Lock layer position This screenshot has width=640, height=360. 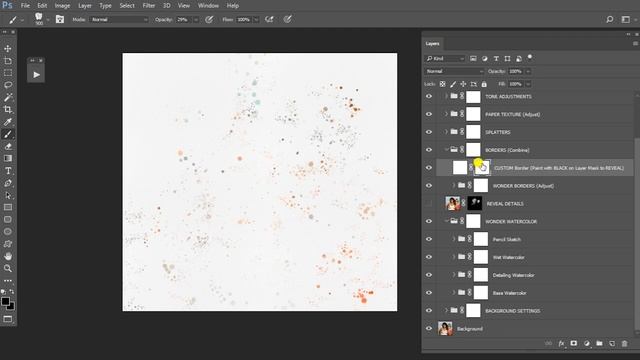[463, 84]
